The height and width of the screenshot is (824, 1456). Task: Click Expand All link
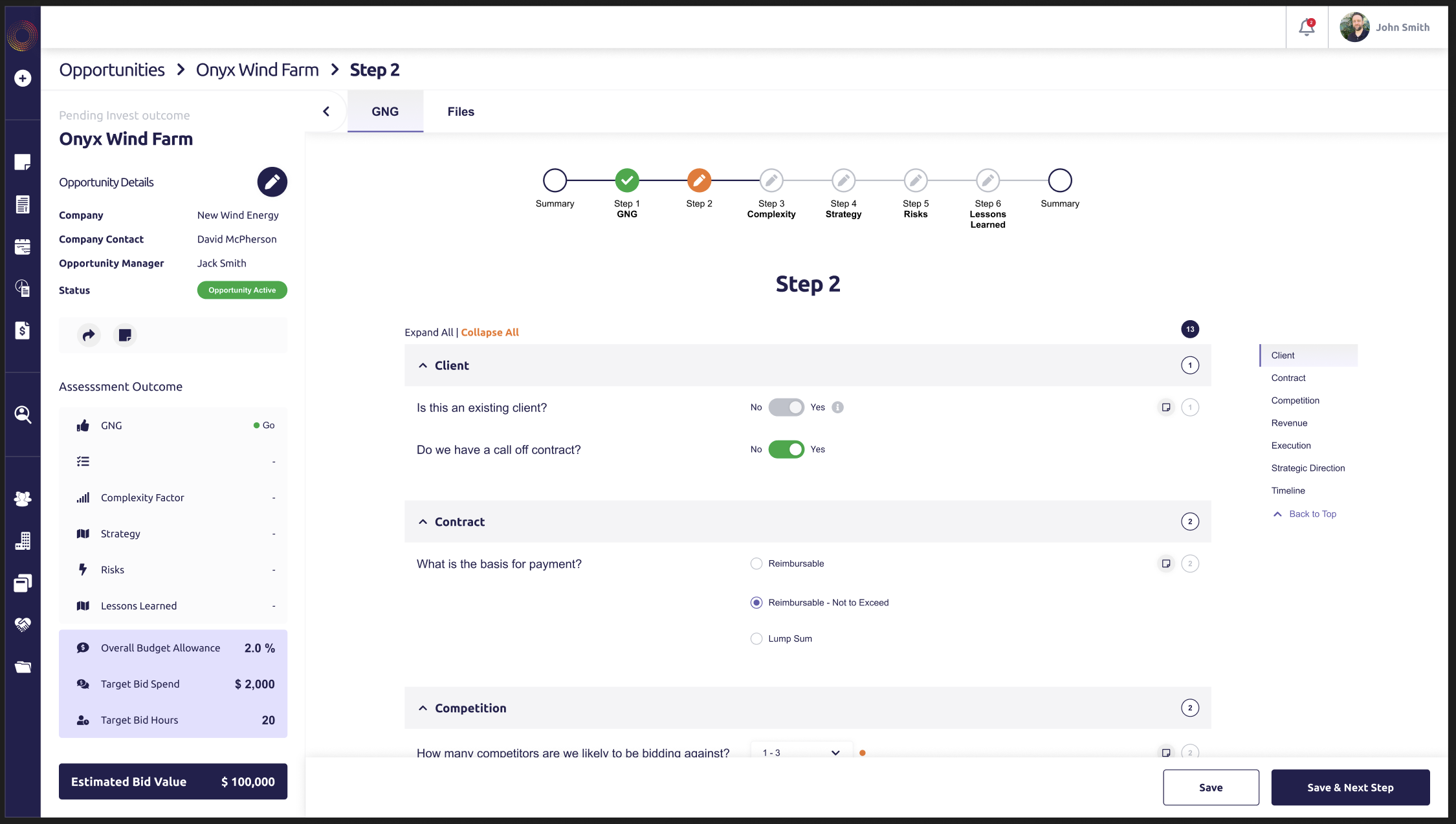[x=429, y=332]
